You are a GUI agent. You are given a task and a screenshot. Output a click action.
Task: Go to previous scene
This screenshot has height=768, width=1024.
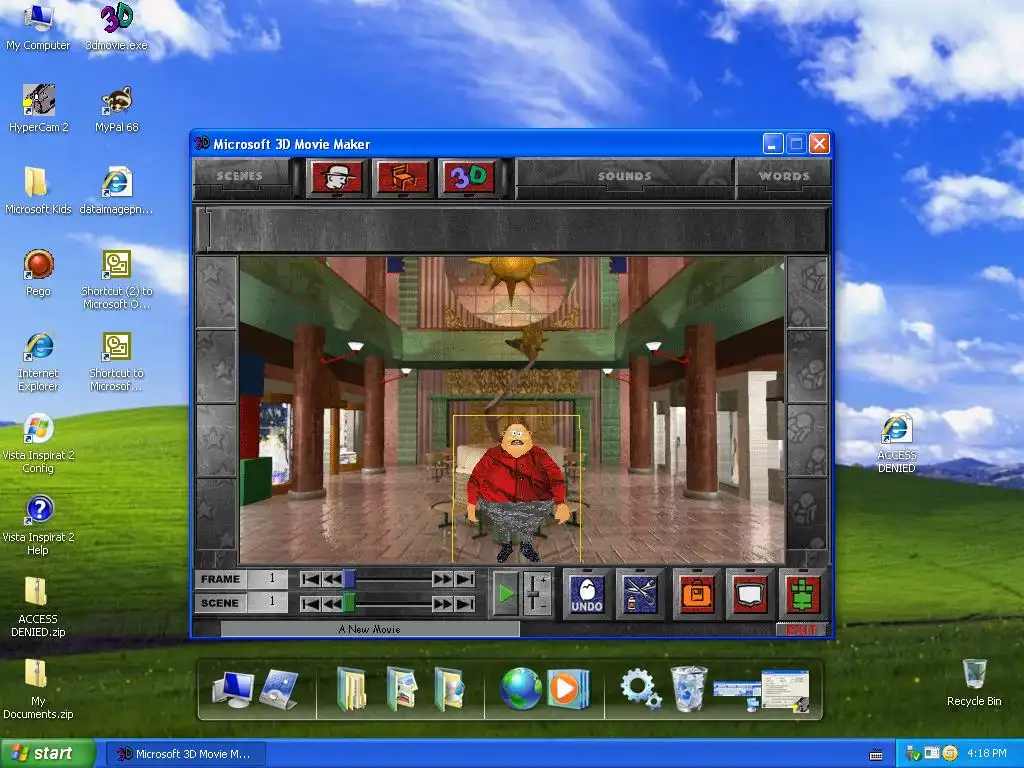[332, 603]
